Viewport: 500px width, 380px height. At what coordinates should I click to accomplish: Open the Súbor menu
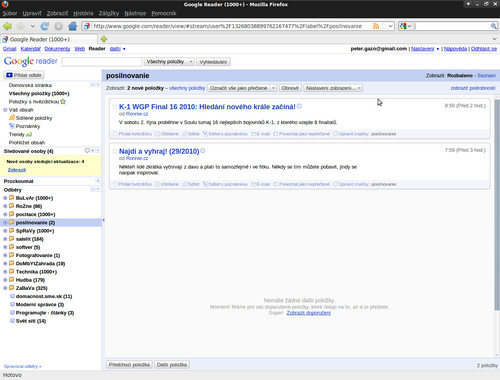pos(10,13)
